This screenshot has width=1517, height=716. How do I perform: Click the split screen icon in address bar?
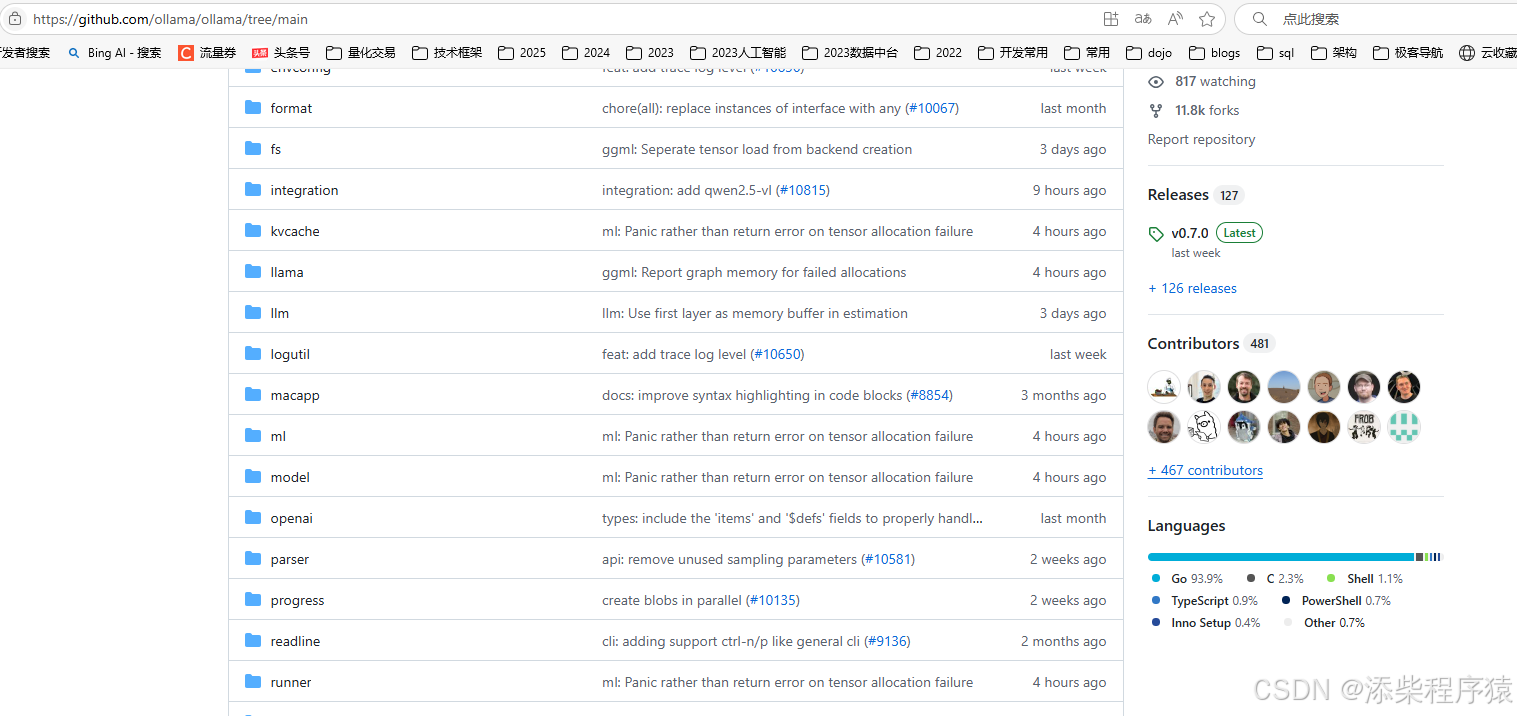(1111, 19)
